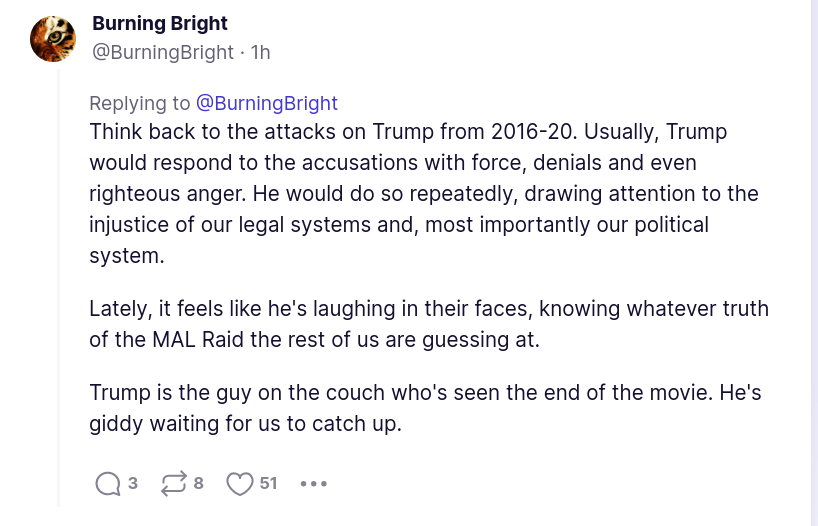Click the reply count of 3

133,484
